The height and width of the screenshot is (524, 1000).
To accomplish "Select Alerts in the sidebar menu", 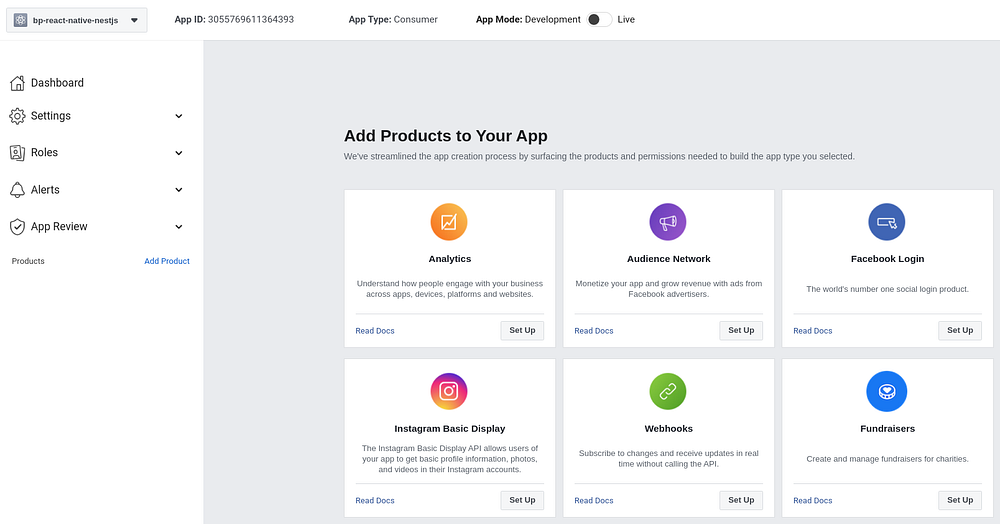I will [45, 190].
